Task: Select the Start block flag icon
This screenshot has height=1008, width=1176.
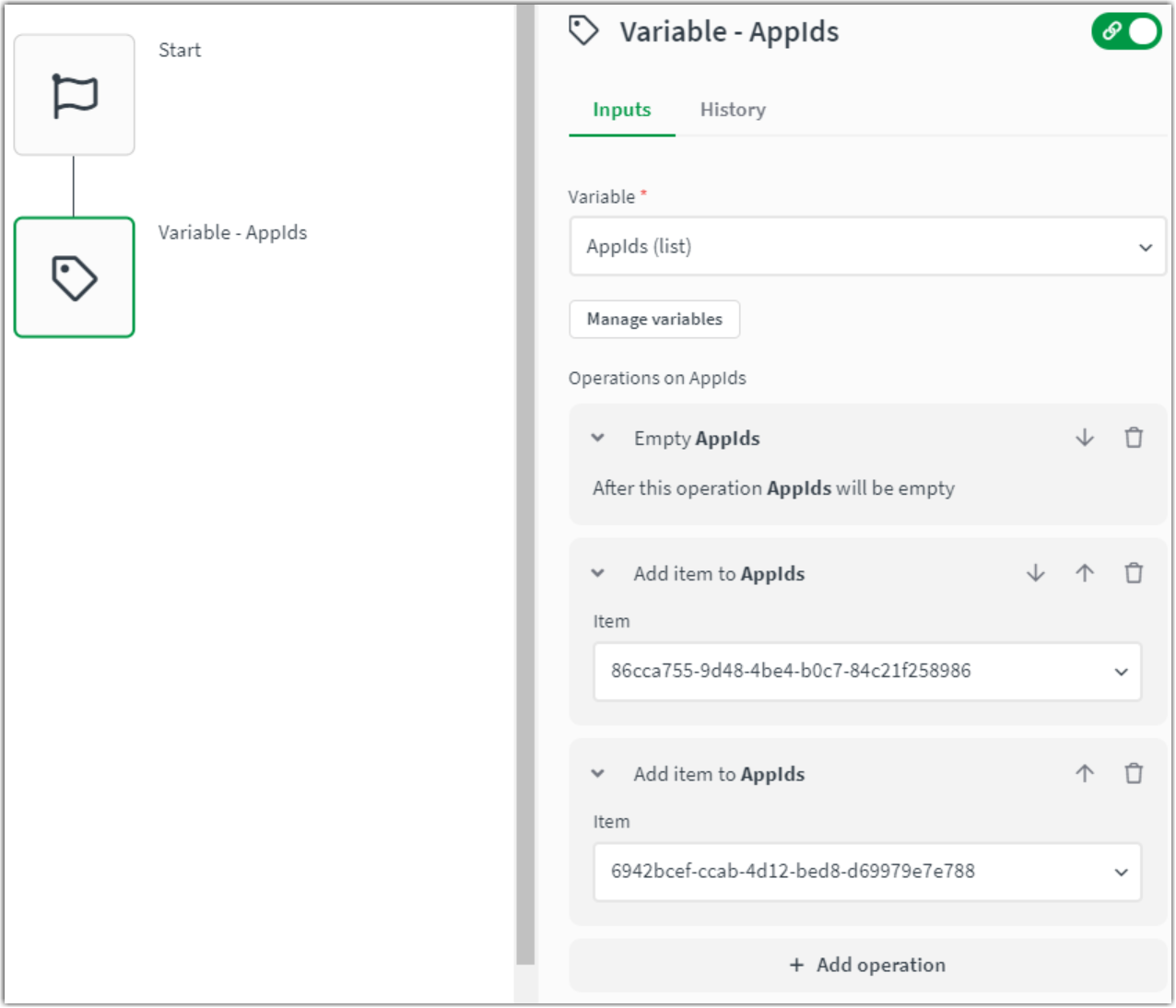Action: click(75, 96)
